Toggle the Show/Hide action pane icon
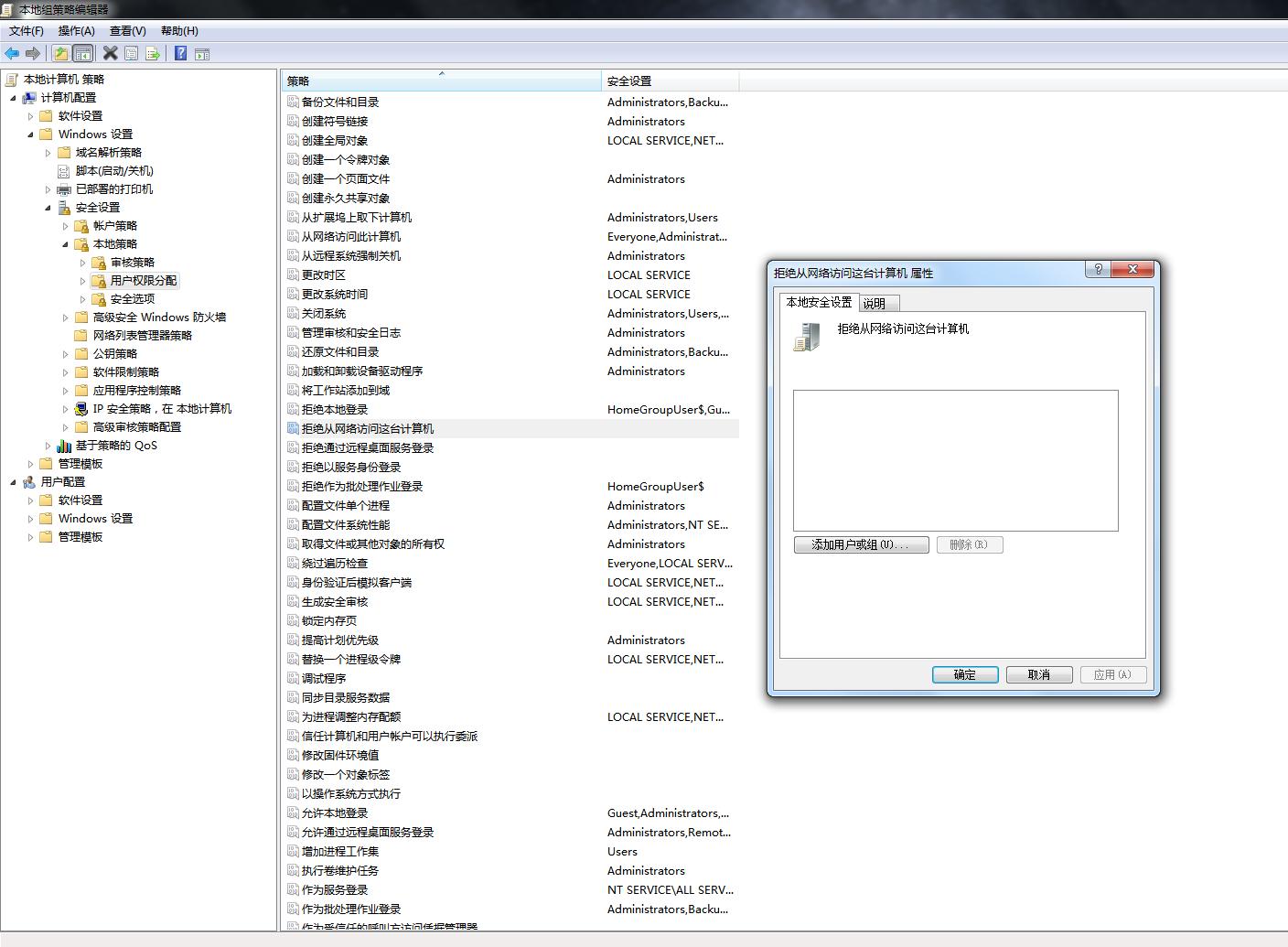Viewport: 1288px width, 947px height. [202, 54]
